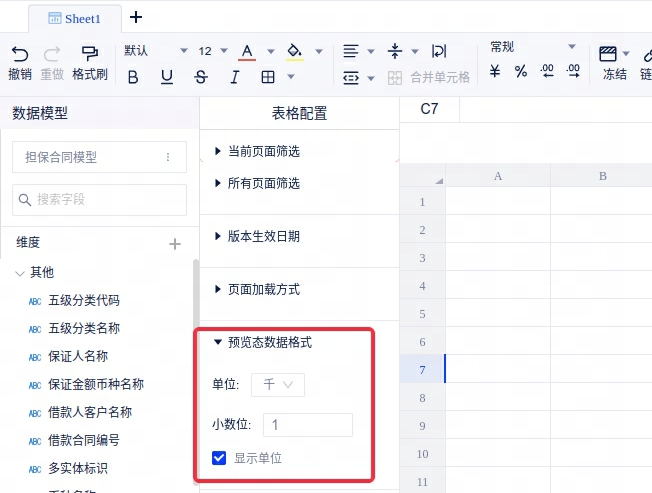Select the format painter (格式刷) tool
This screenshot has height=493, width=652.
89,54
